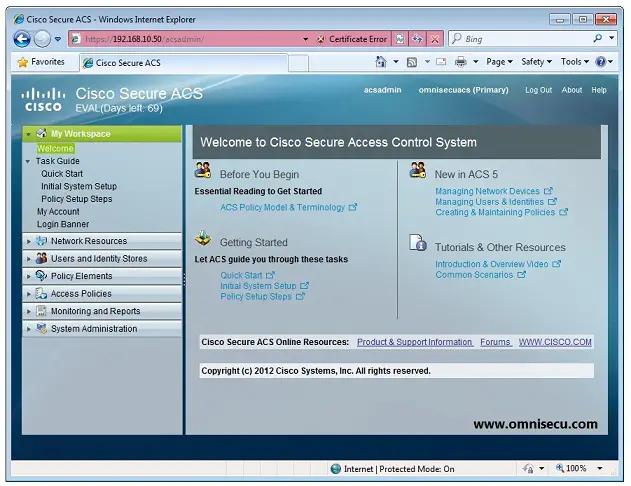Screen dimensions: 631x486
Task: Click the Compatibility View icon
Action: 400,39
